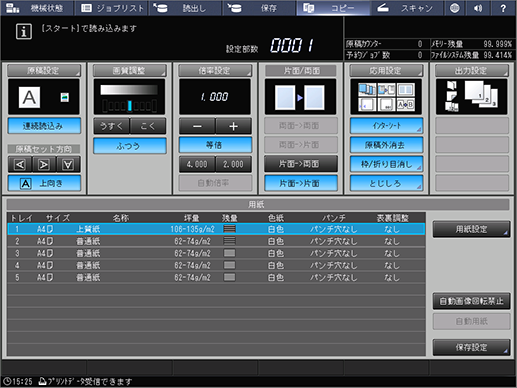The width and height of the screenshot is (517, 388).
Task: Toggle 連続読込み continuous scan
Action: click(x=44, y=126)
